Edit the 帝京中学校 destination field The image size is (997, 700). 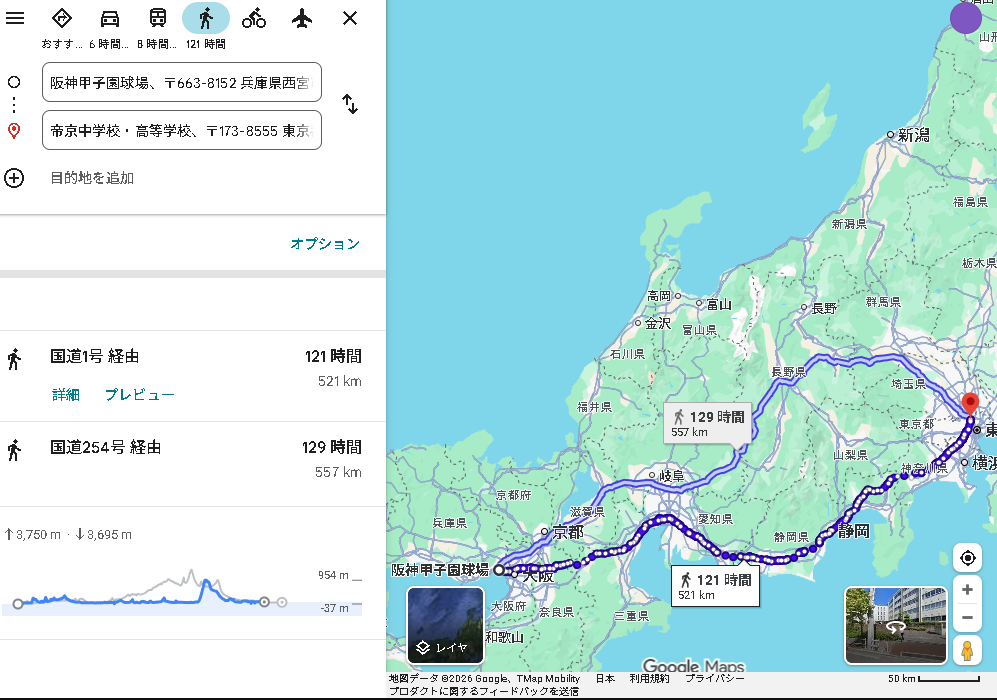click(182, 130)
